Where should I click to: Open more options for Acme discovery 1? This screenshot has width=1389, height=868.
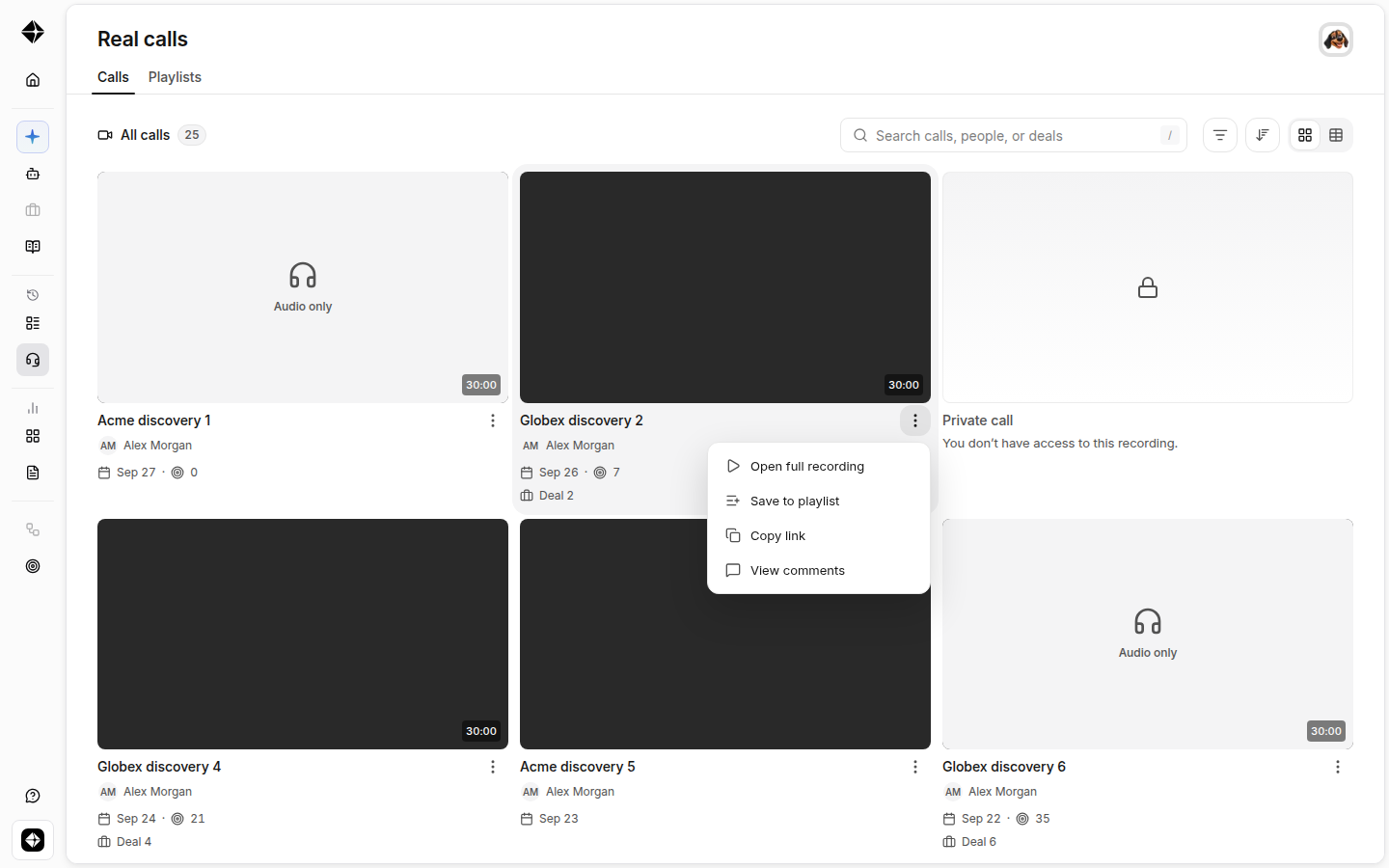point(493,420)
